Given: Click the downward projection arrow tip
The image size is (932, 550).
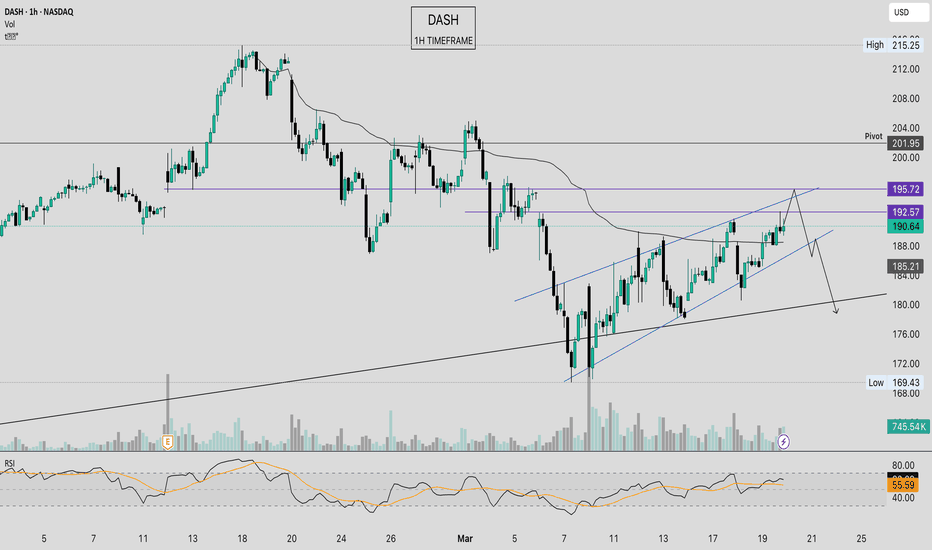Looking at the screenshot, I should coord(836,312).
